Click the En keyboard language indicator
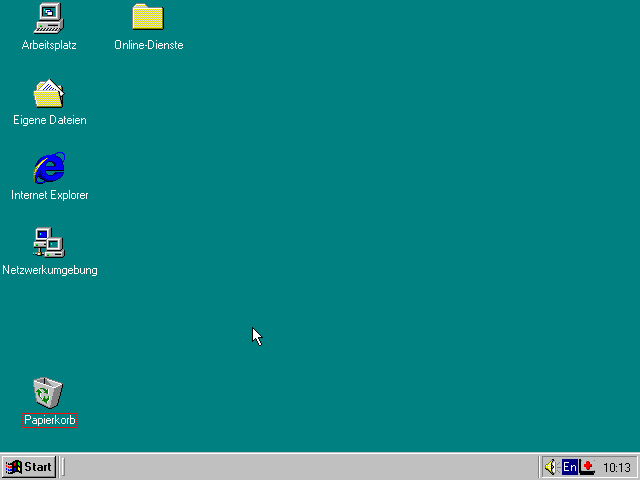Screen dimensions: 640x480 click(x=570, y=467)
